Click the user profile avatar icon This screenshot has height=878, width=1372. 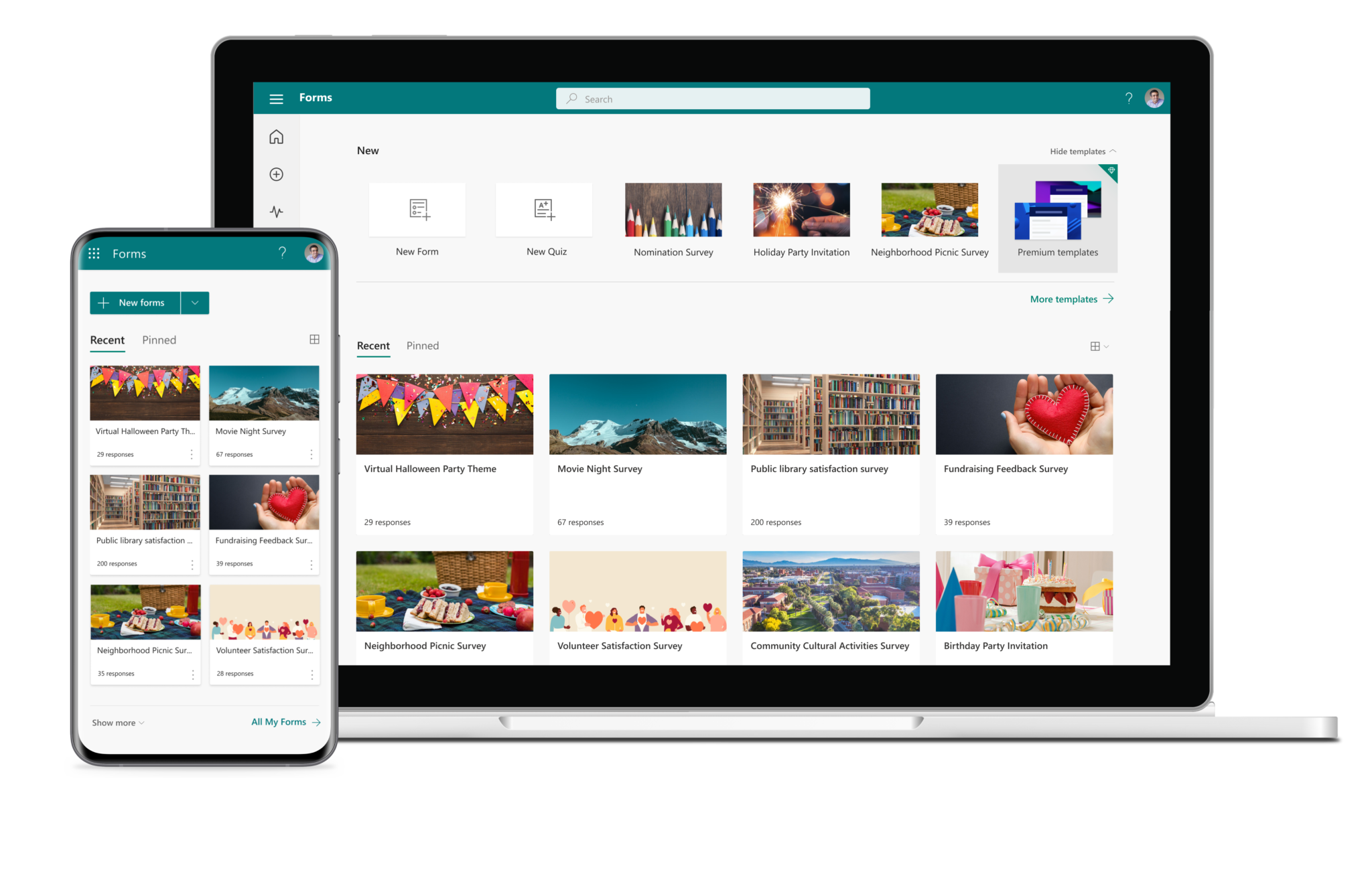[x=1156, y=98]
